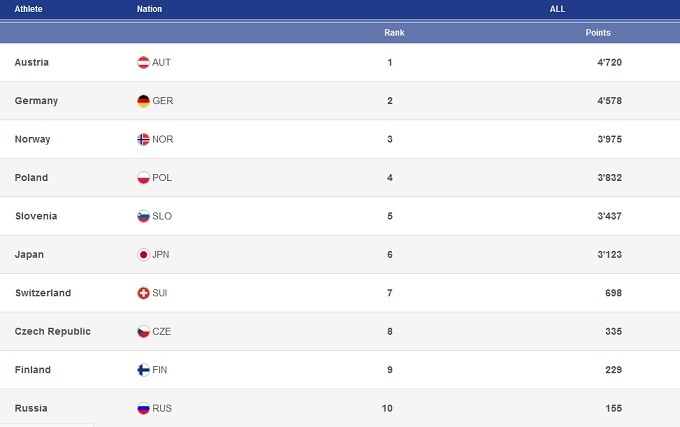Sort by the Athlete column header

click(x=28, y=9)
